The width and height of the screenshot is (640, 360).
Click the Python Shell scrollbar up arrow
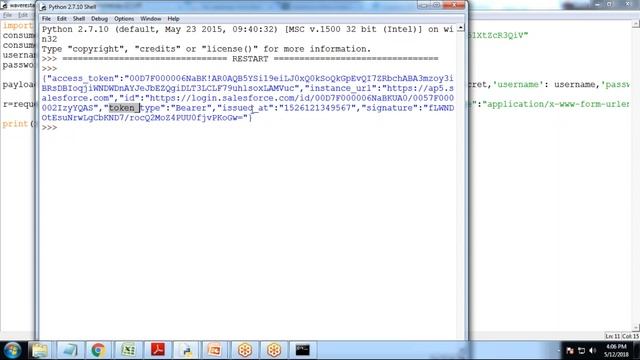point(460,28)
